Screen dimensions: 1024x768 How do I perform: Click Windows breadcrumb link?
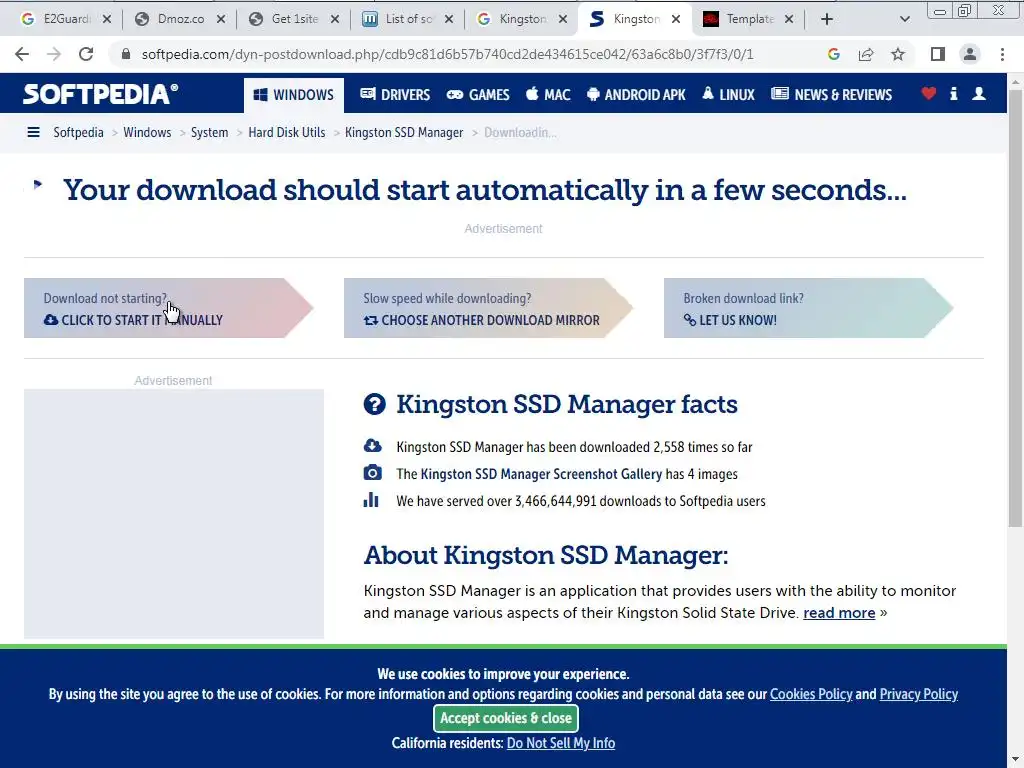(147, 133)
